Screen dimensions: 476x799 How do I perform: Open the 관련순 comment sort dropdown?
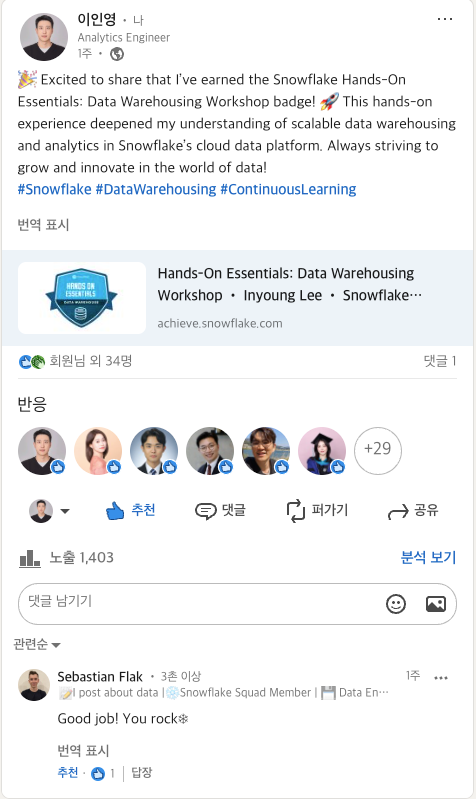coord(37,645)
